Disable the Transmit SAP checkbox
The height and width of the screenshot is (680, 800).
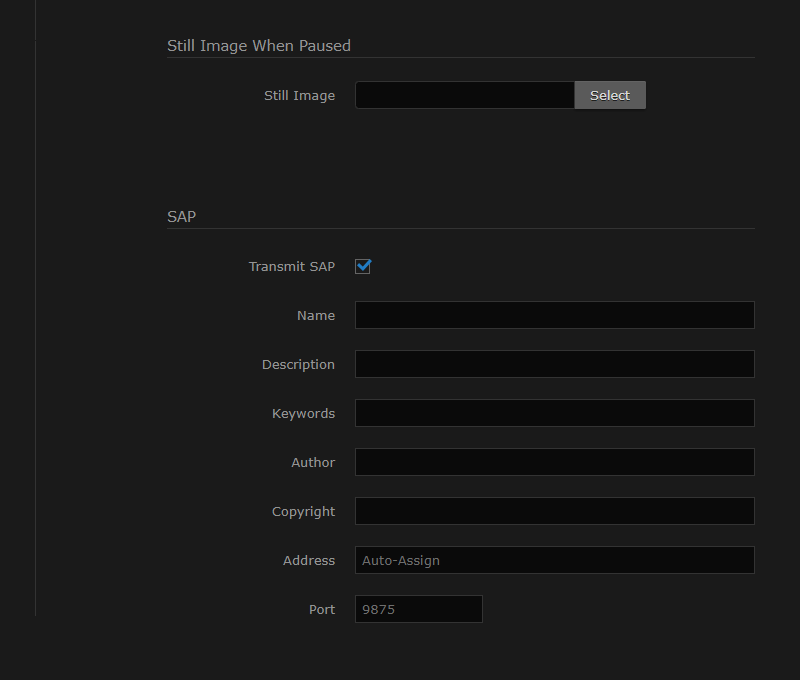[x=363, y=266]
